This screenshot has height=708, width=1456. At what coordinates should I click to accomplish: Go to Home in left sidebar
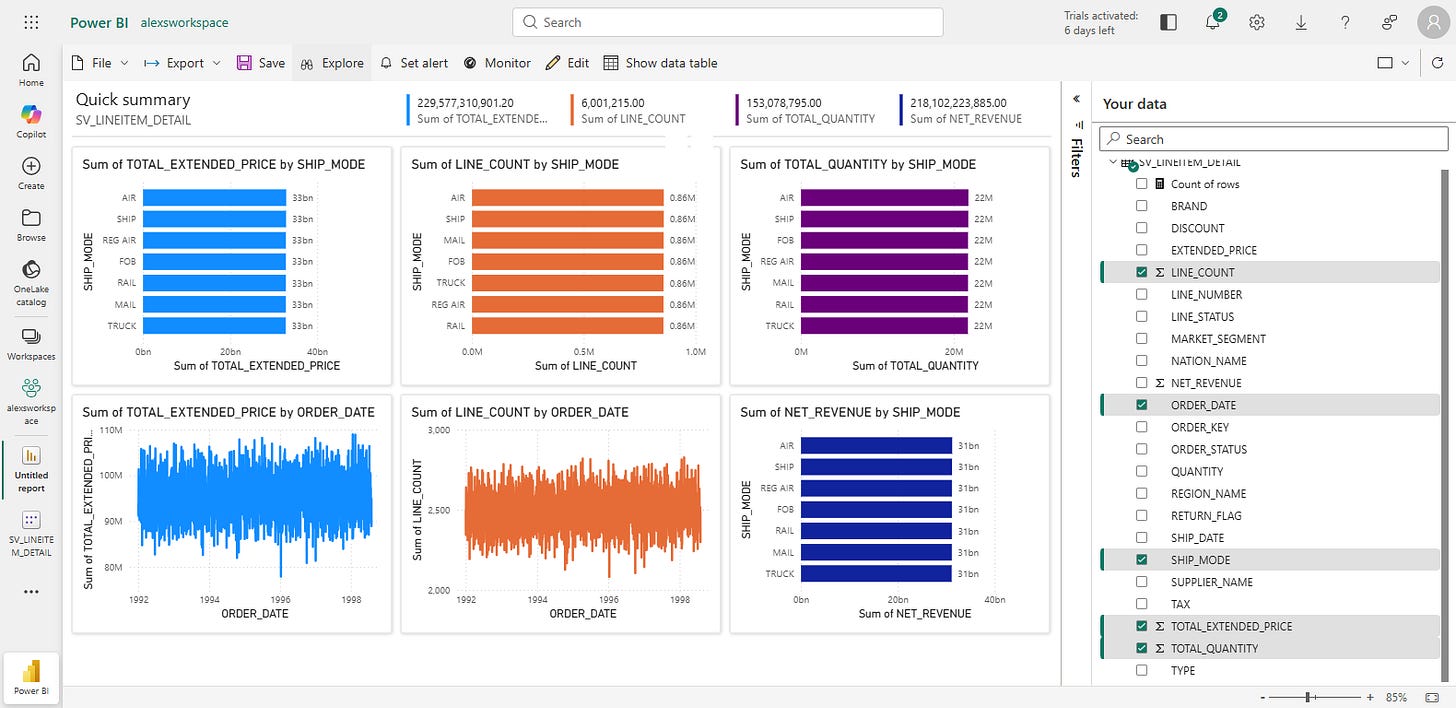point(31,69)
